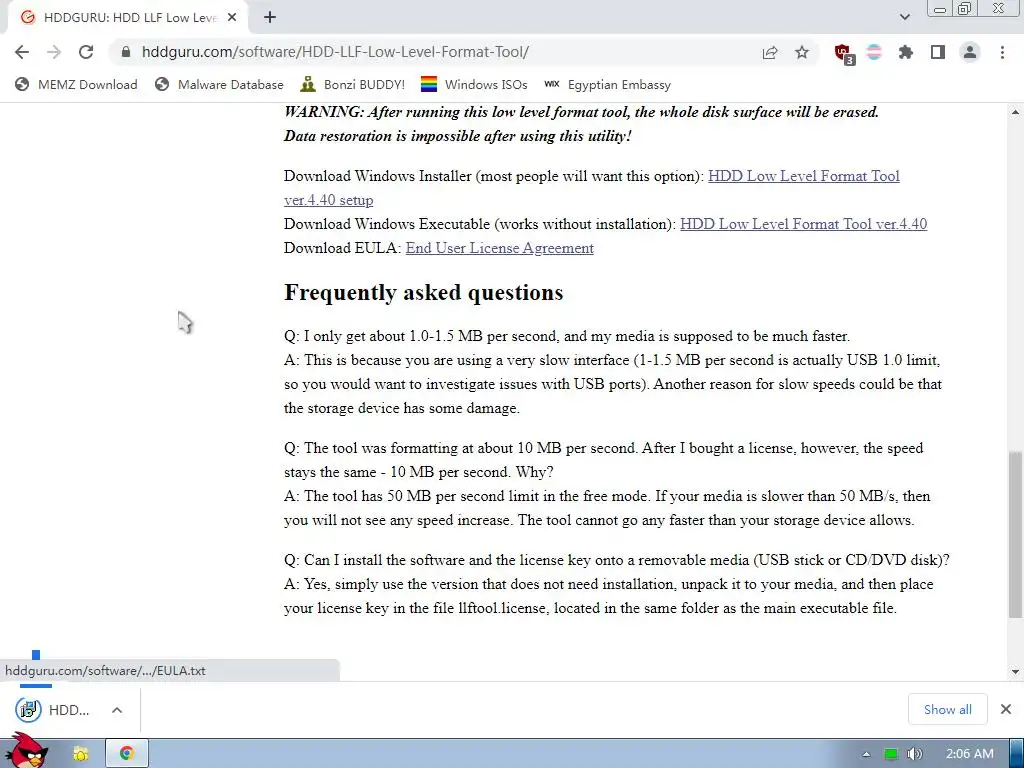1024x768 pixels.
Task: Share this page via share icon
Action: pyautogui.click(x=770, y=52)
